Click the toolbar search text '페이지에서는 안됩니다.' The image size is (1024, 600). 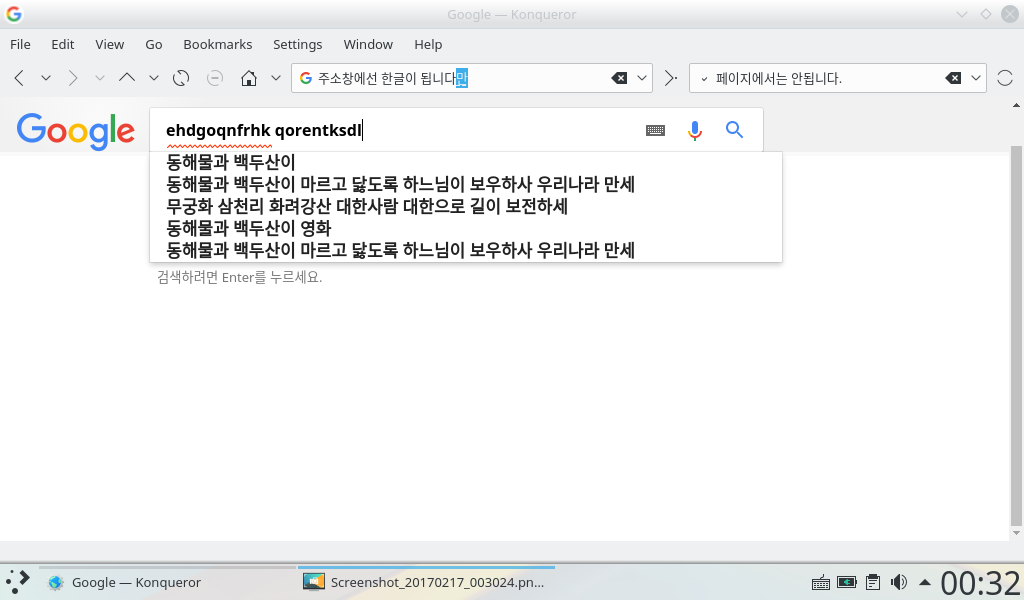coord(778,79)
